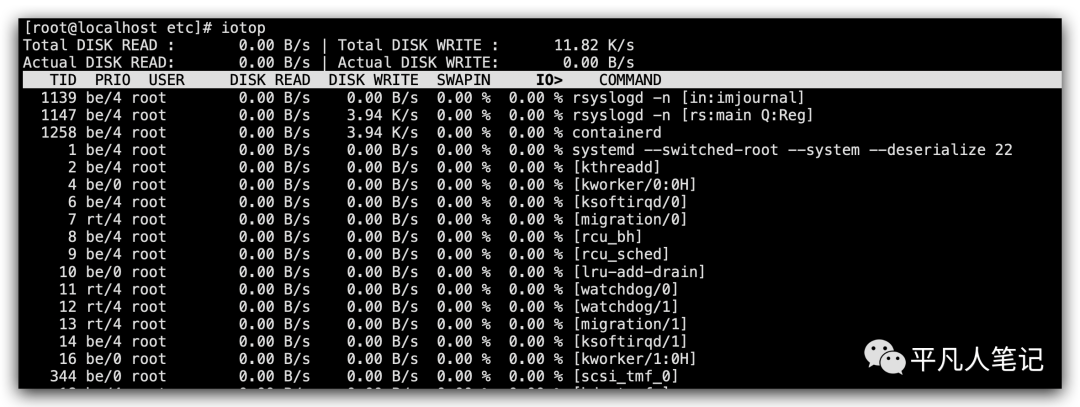Click the IO> sort column header

549,80
